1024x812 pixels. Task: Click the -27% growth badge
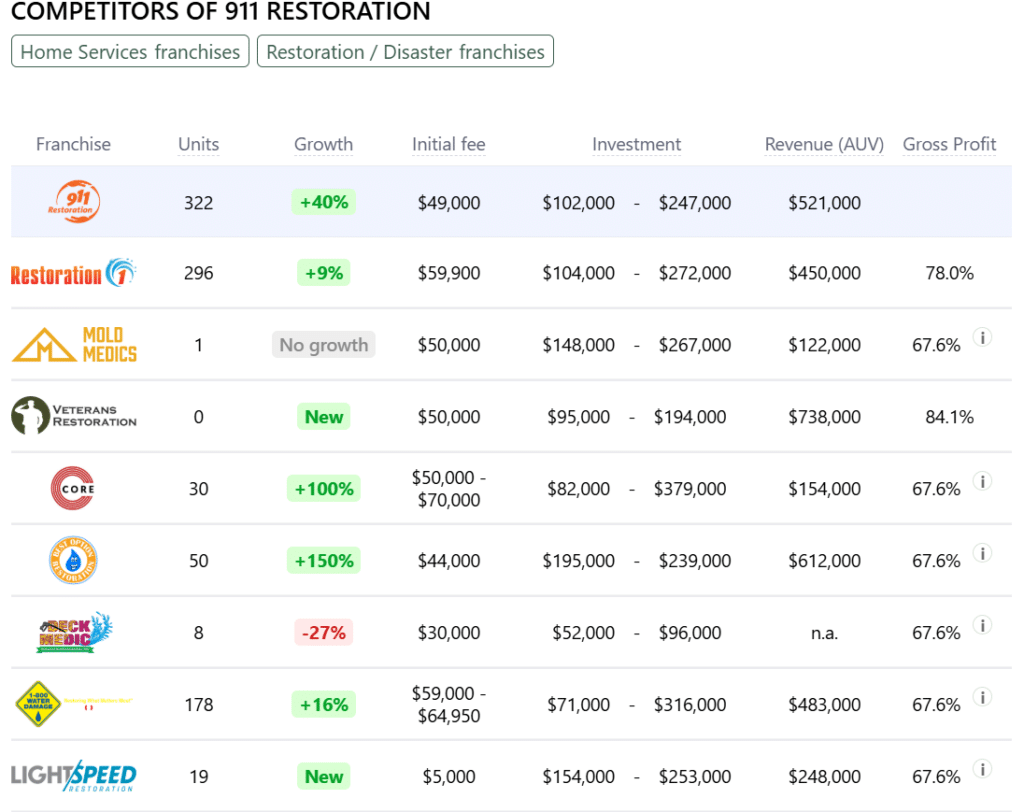(x=323, y=632)
